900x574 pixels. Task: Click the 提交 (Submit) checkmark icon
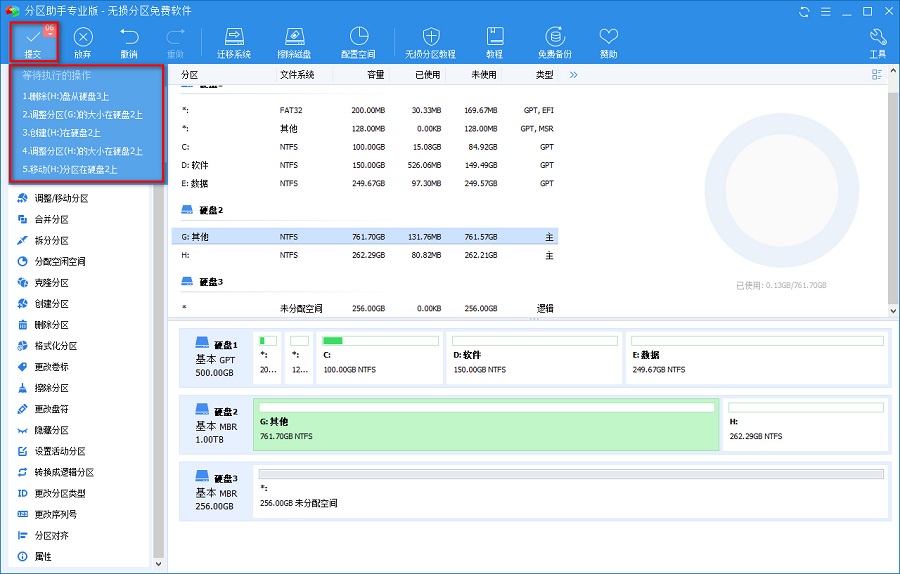click(33, 38)
